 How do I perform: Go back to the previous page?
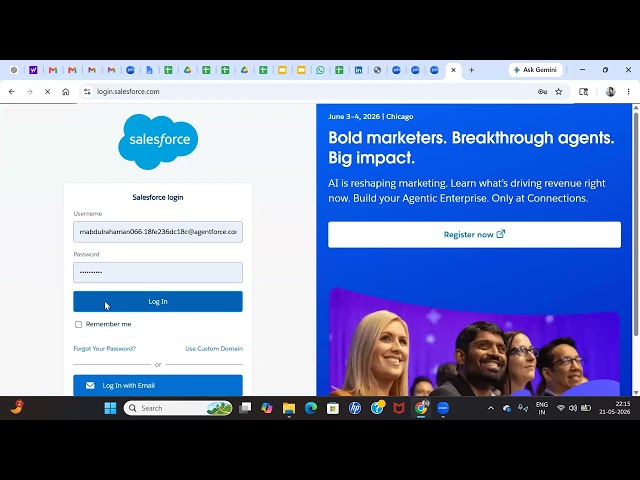tap(12, 92)
